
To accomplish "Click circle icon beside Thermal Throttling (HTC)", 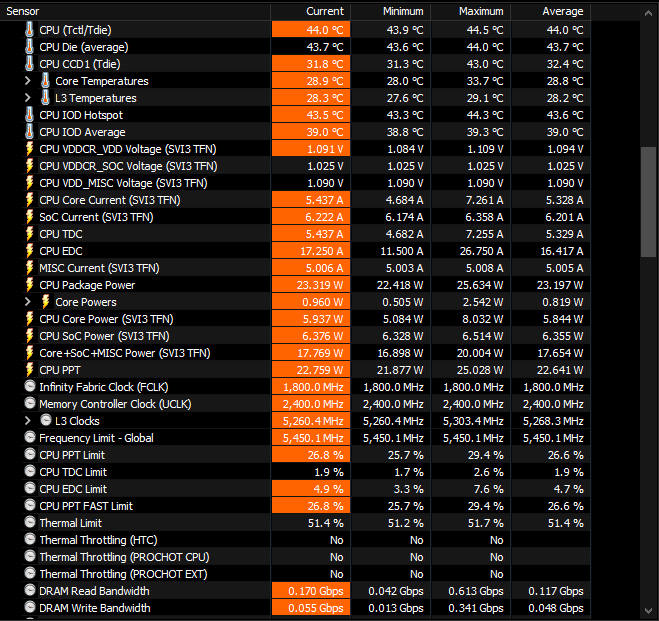I will pos(29,540).
